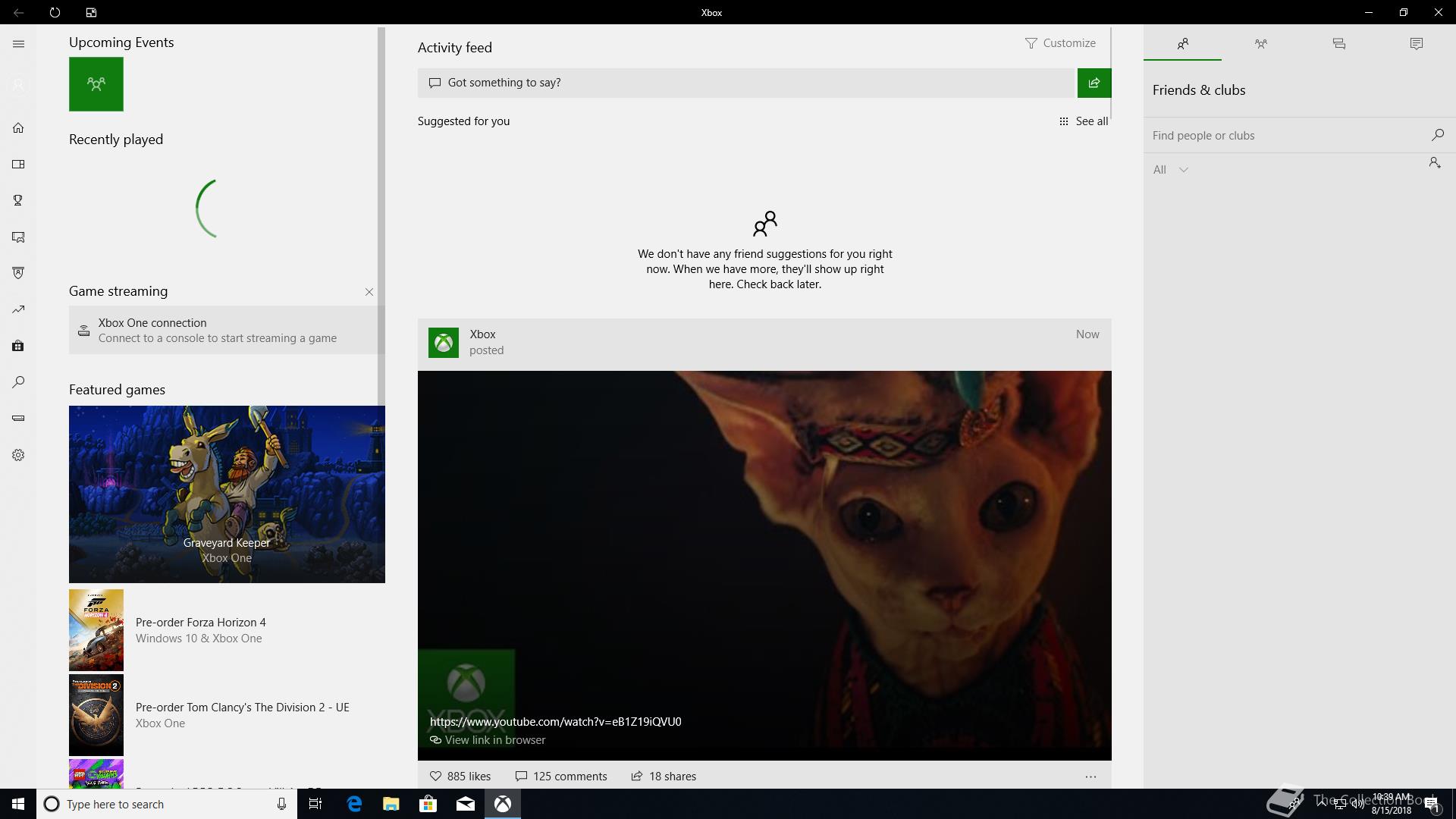Open Task View on the taskbar

pos(315,804)
